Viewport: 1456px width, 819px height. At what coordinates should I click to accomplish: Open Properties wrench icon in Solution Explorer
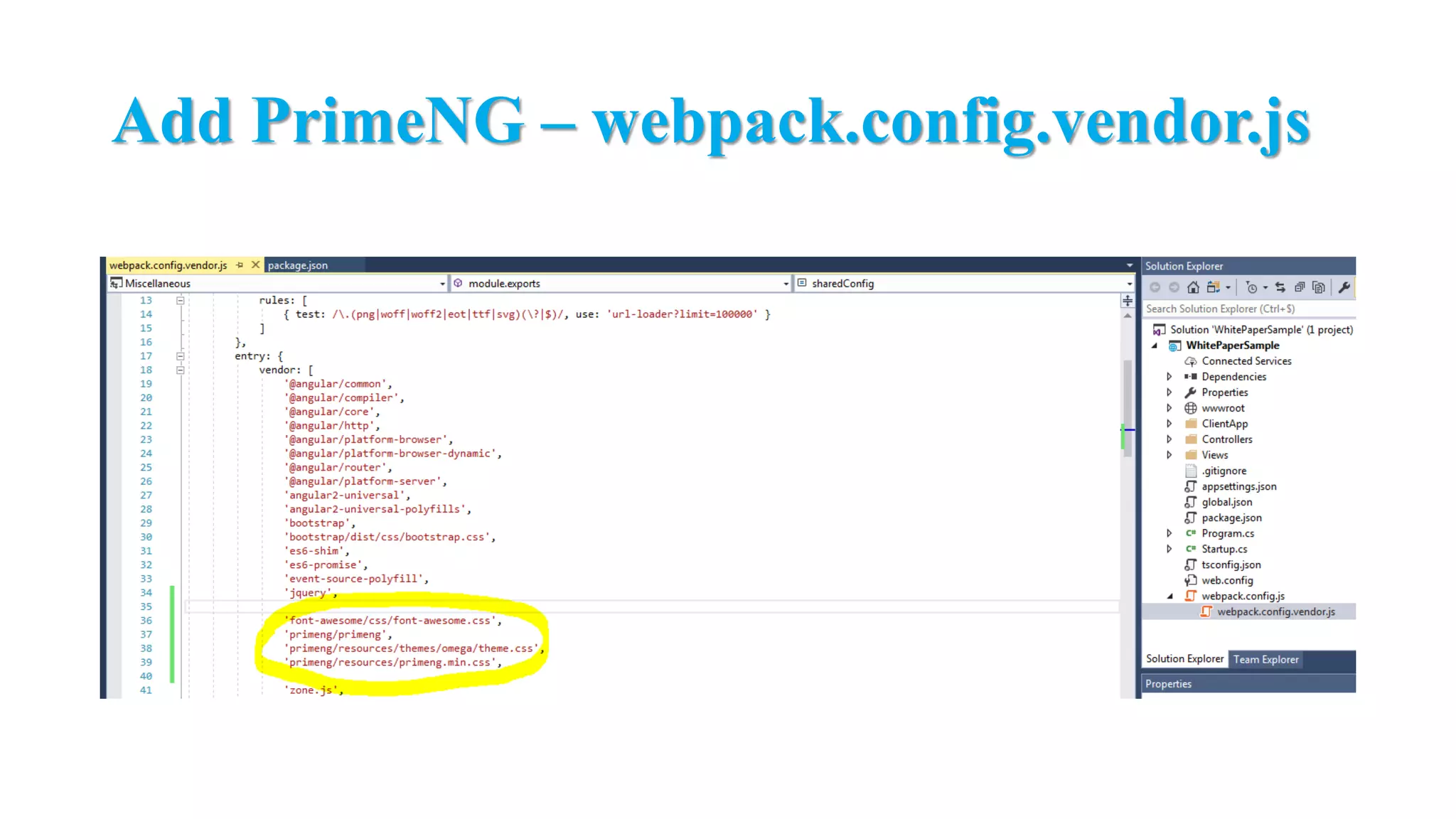[x=1344, y=287]
